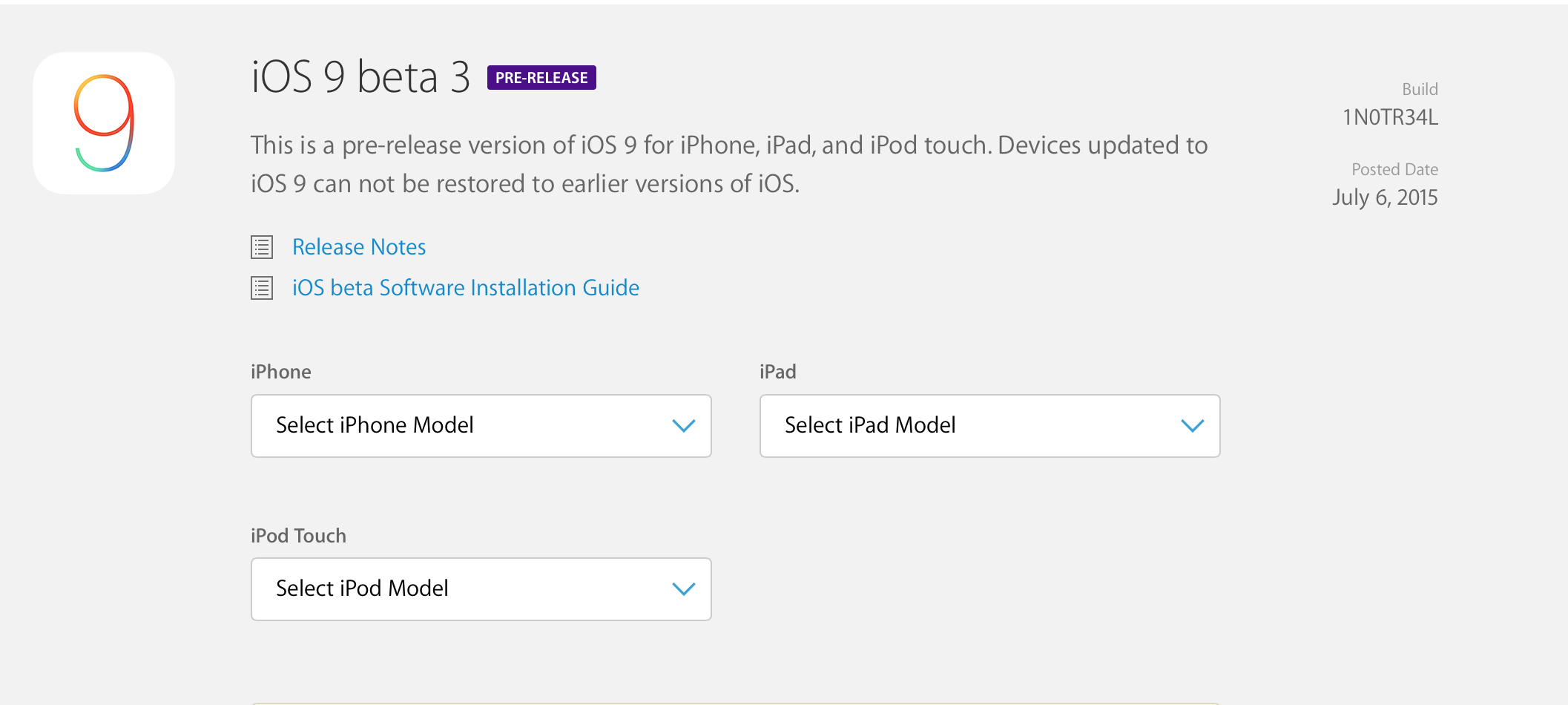Screen dimensions: 1568x705
Task: Open the Select iPhone Model dropdown
Action: (x=480, y=426)
